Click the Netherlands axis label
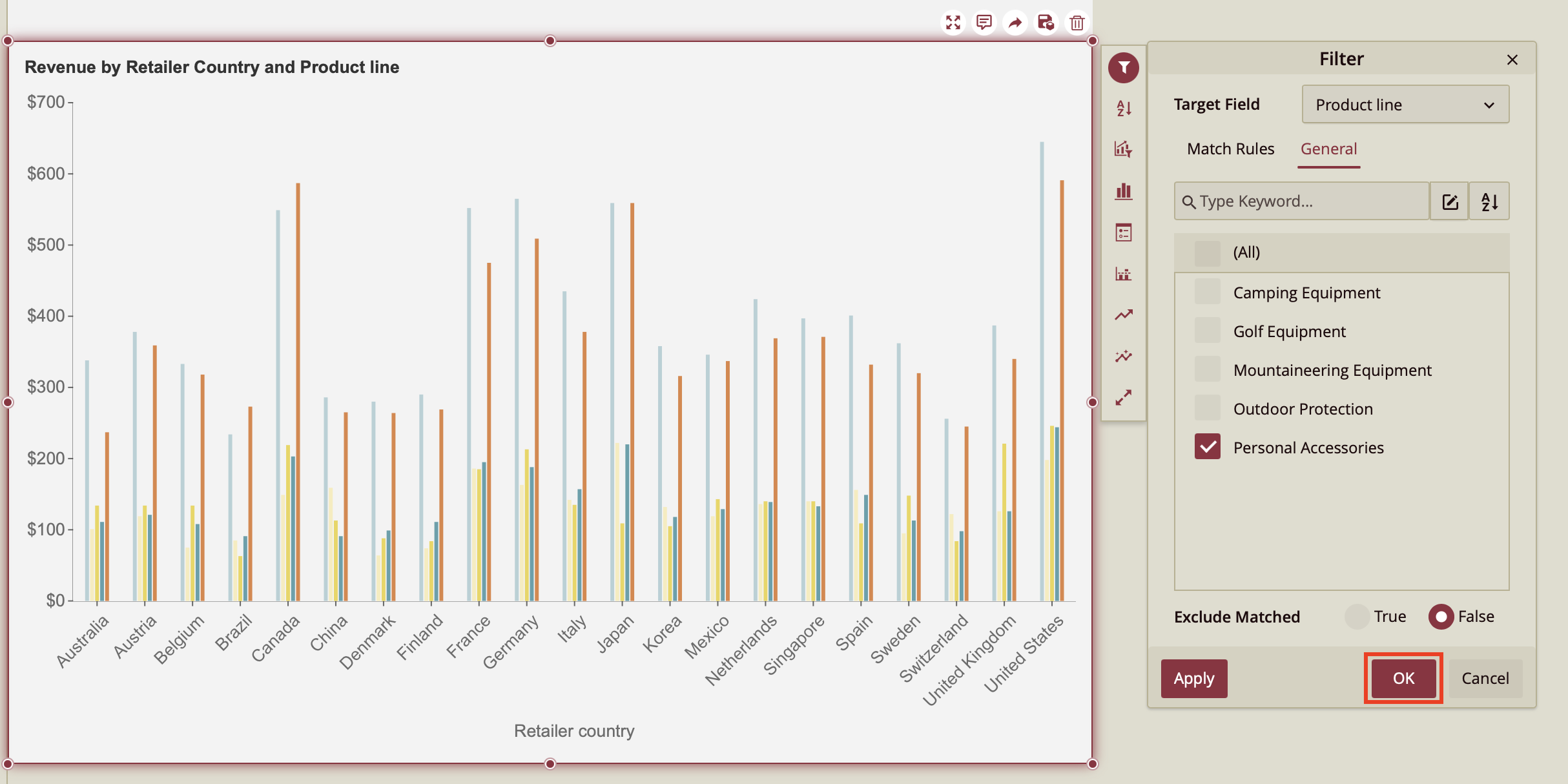This screenshot has height=784, width=1568. coord(741,650)
